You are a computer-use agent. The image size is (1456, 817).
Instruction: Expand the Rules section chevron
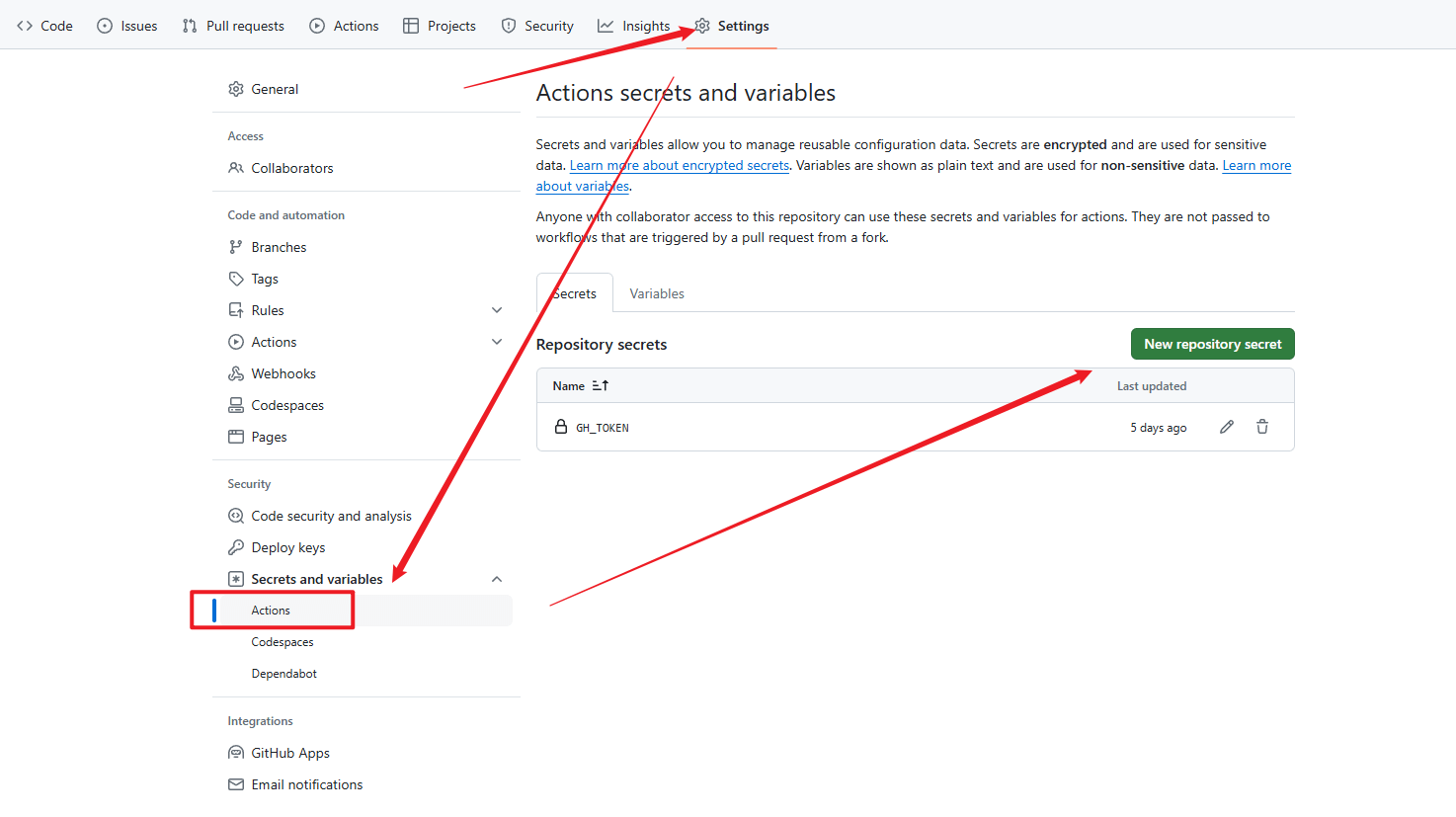tap(497, 310)
